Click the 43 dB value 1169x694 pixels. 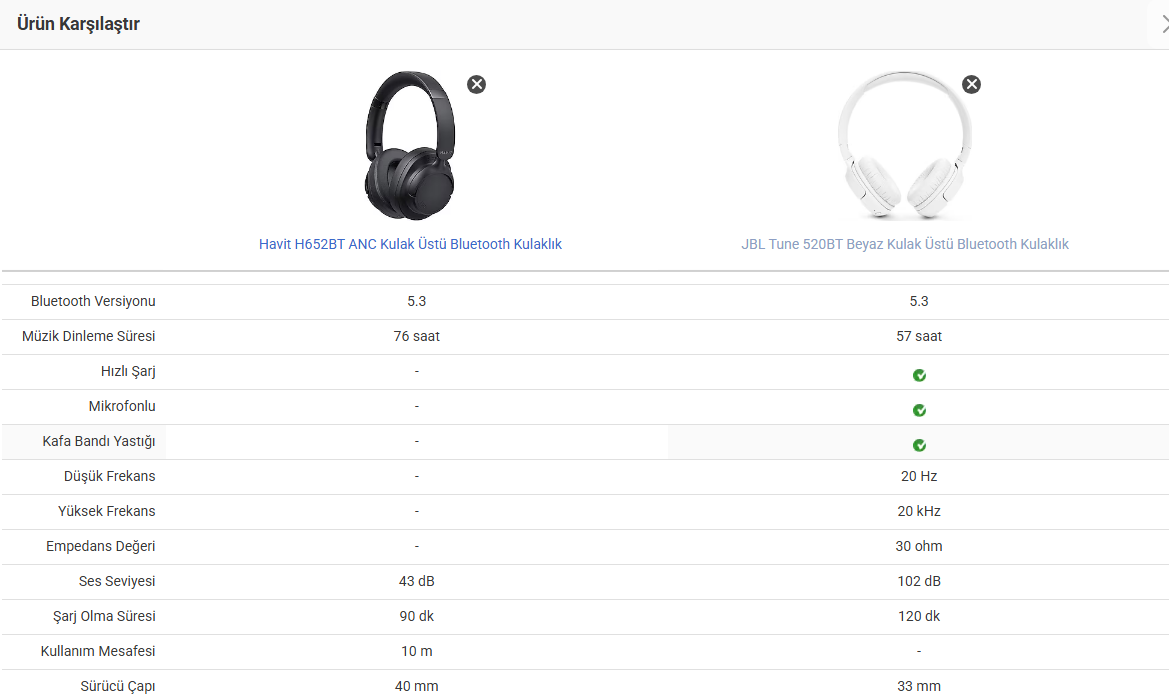[x=416, y=581]
